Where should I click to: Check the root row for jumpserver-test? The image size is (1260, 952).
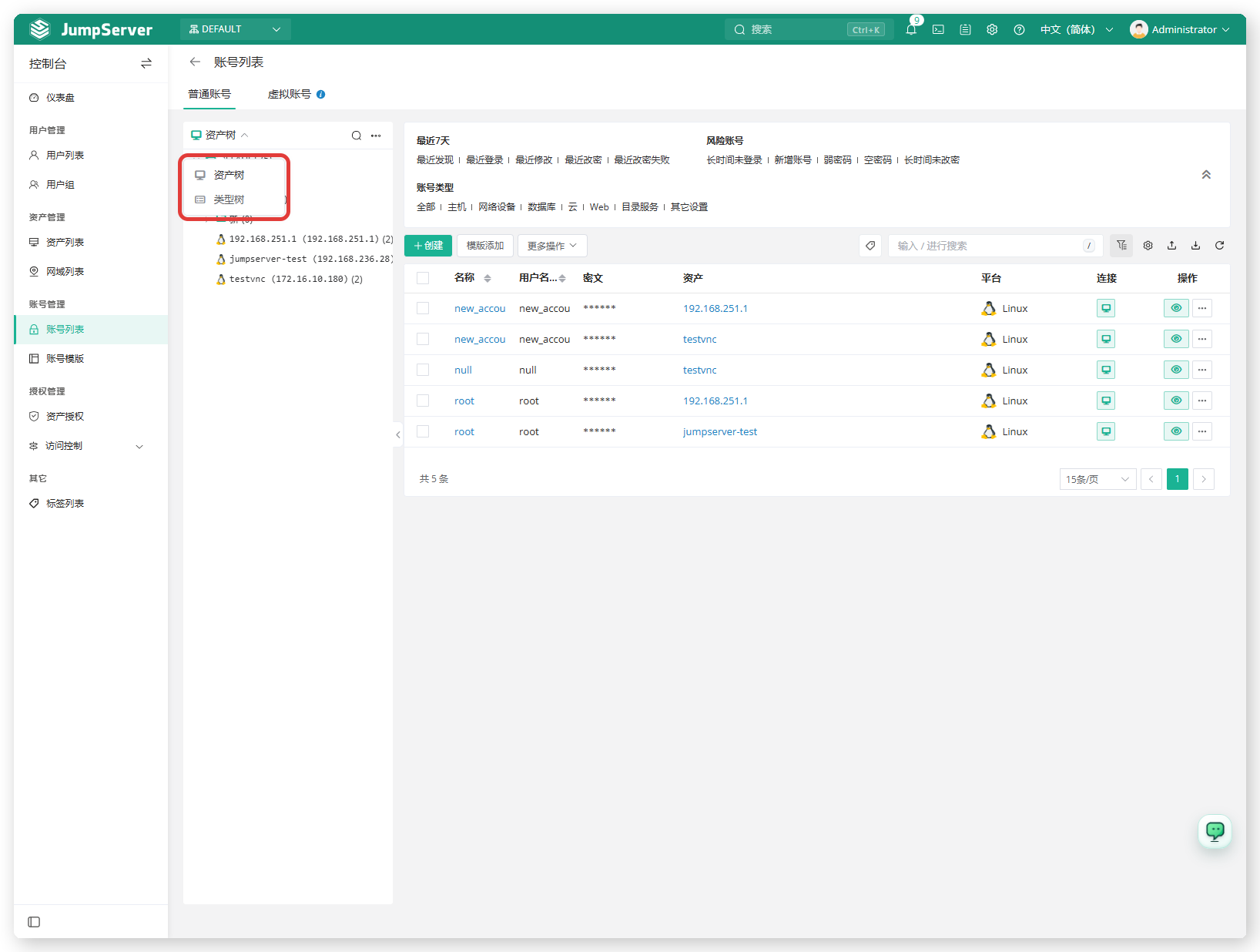tap(423, 431)
